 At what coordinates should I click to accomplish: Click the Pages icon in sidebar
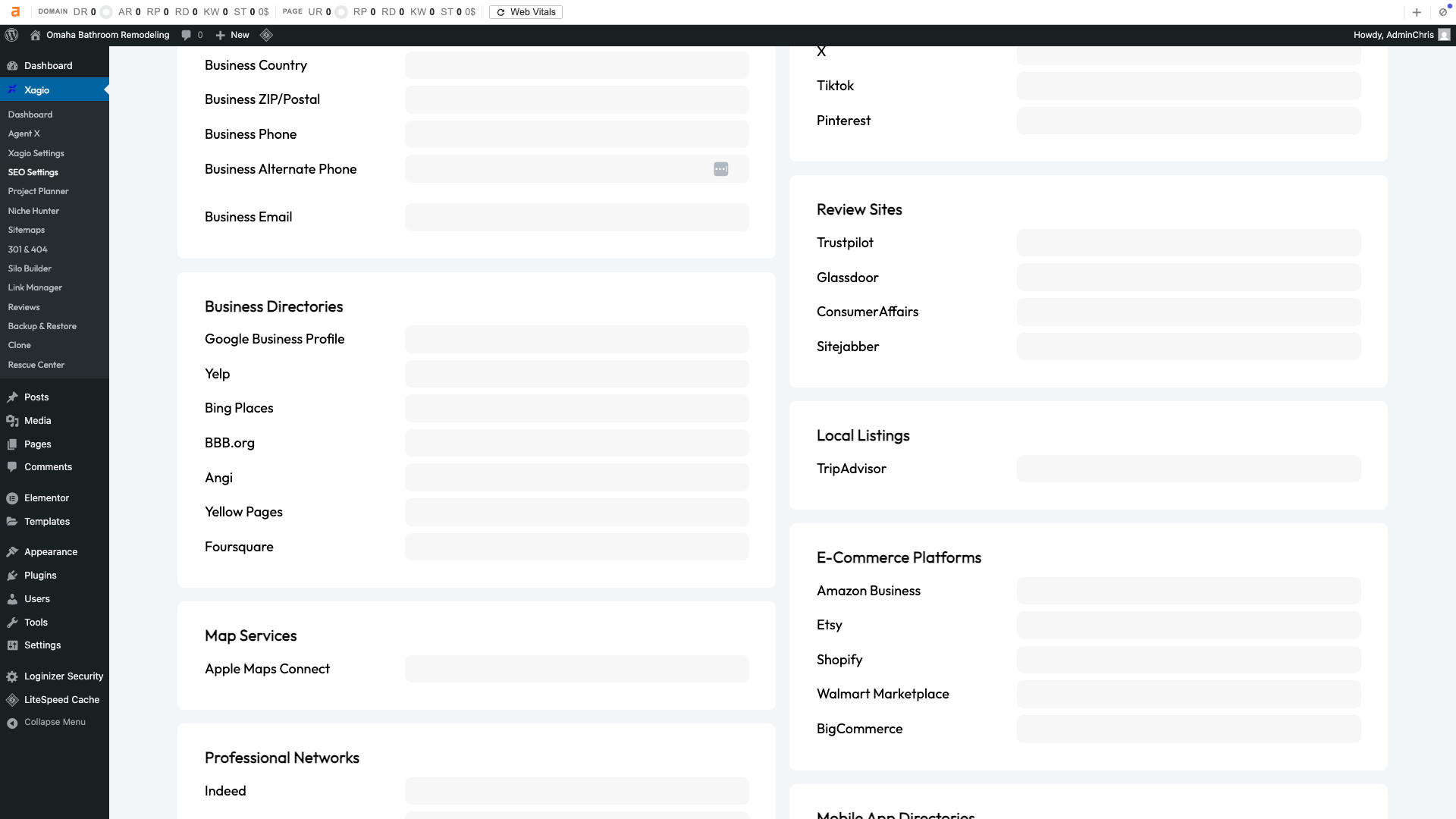(12, 444)
